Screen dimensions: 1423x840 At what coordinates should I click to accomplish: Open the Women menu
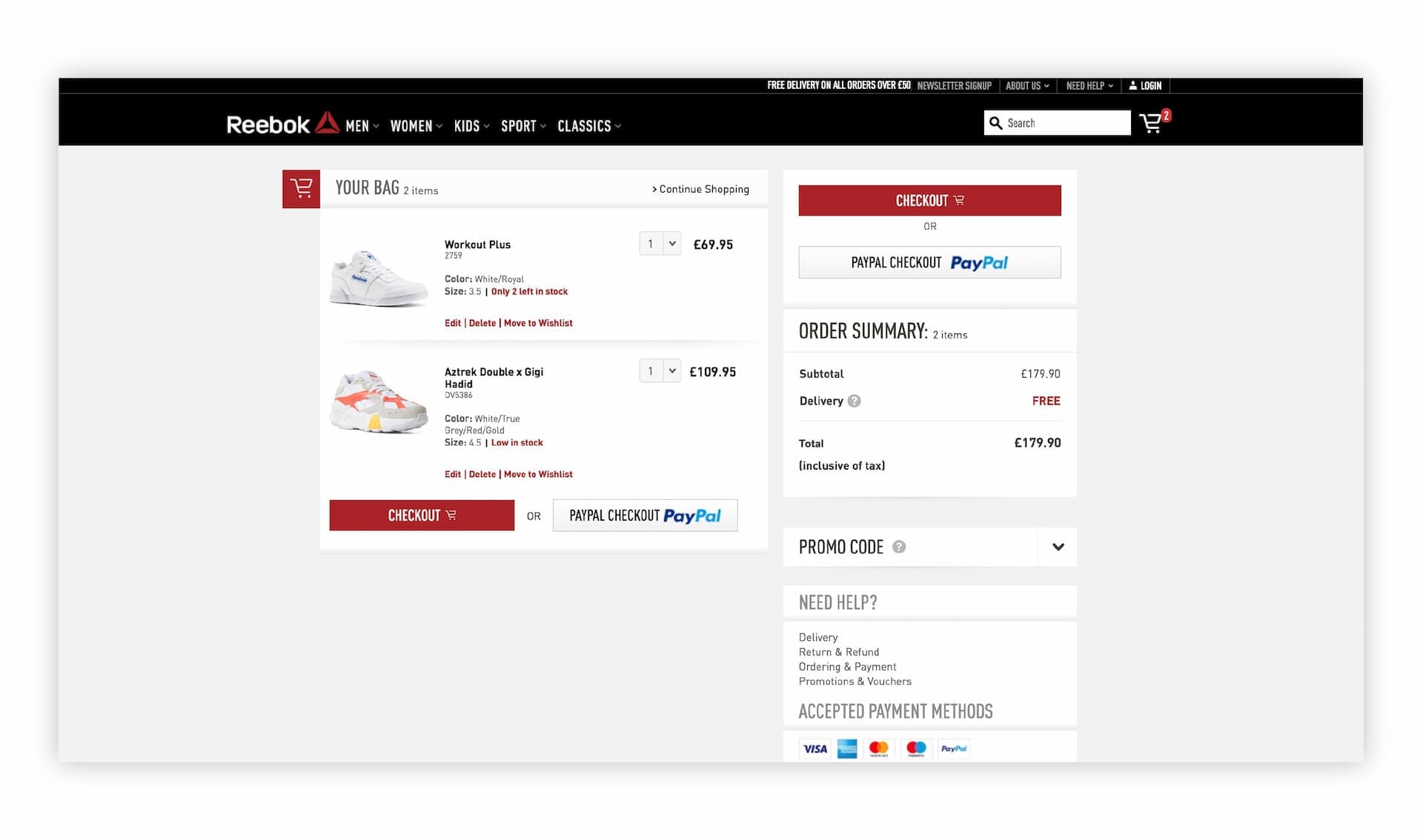click(x=417, y=126)
